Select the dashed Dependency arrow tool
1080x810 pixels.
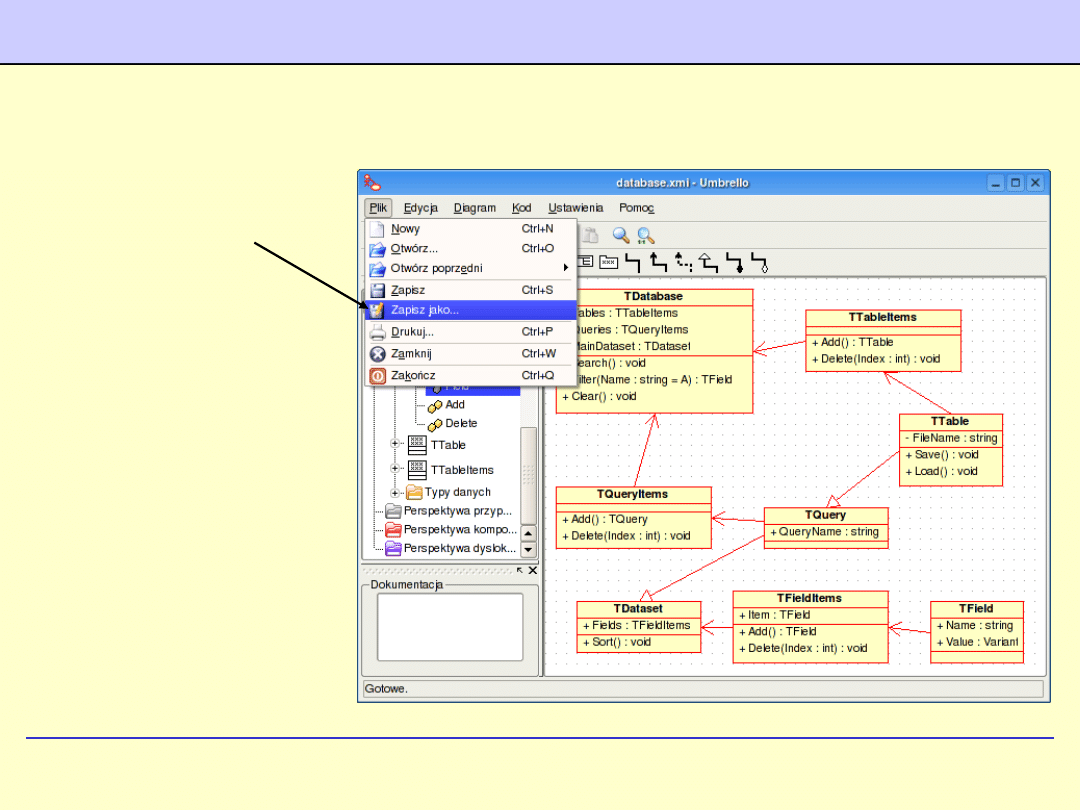click(x=684, y=263)
